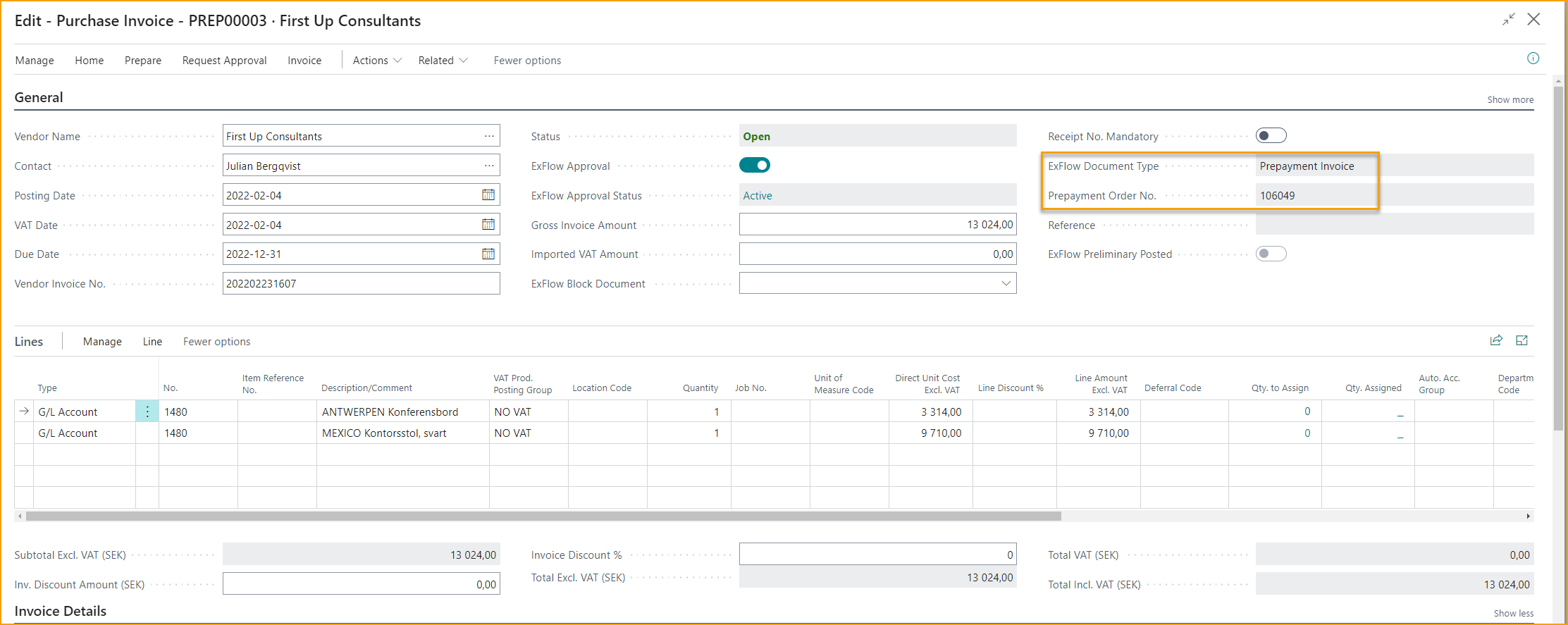The width and height of the screenshot is (1568, 625).
Task: Click Show less in Invoice Details
Action: click(x=1513, y=614)
